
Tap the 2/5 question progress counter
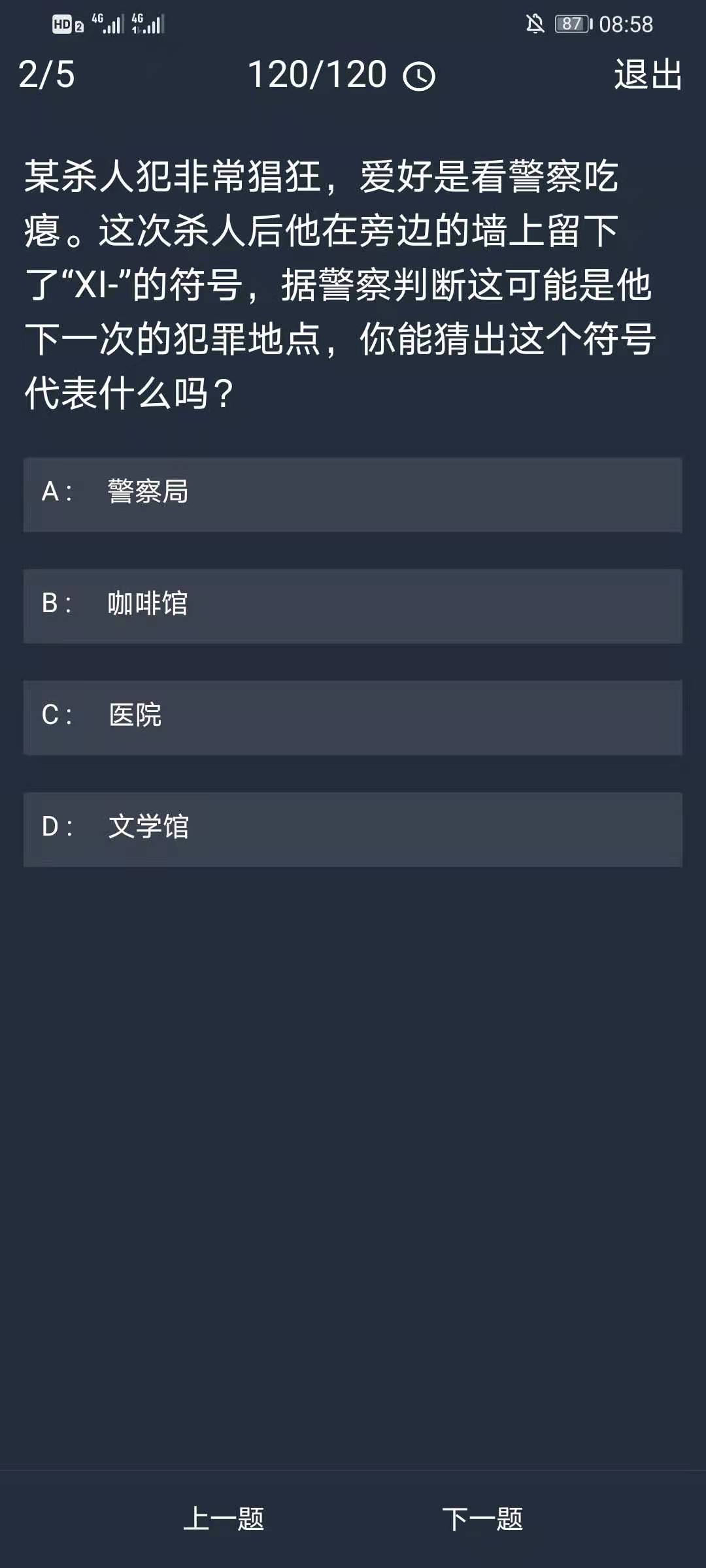(x=46, y=74)
